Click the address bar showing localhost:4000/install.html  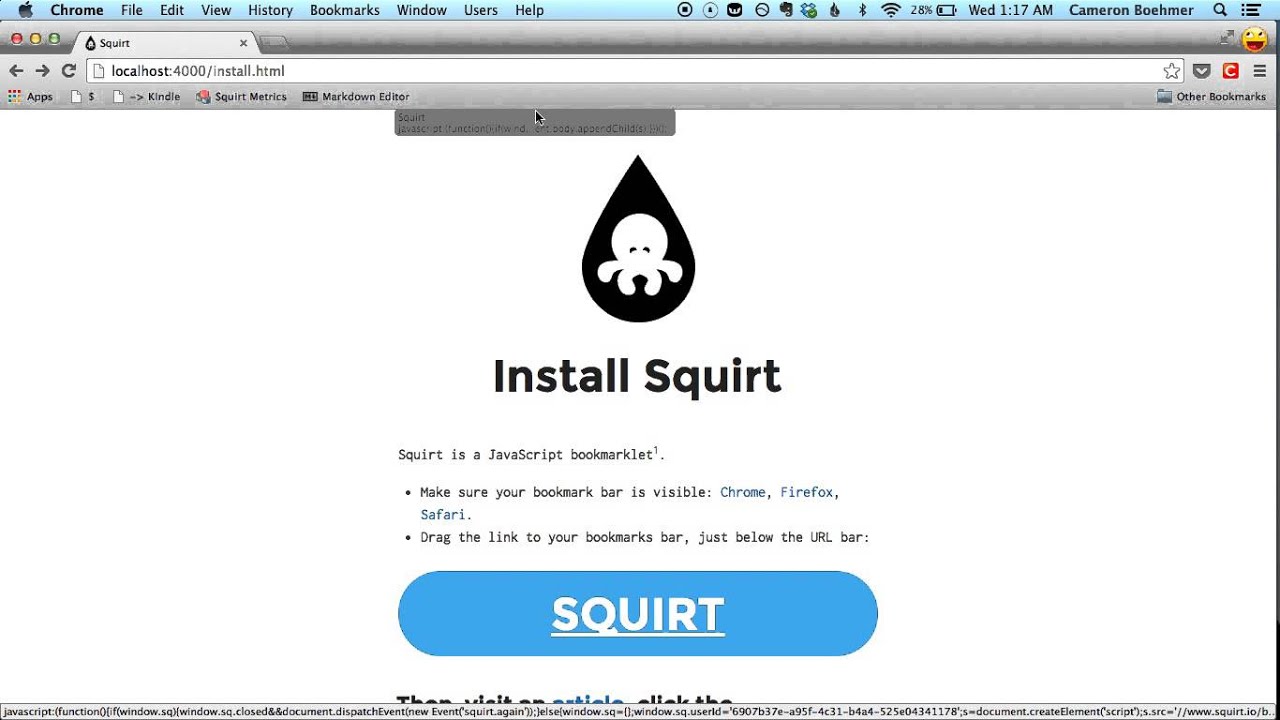(635, 71)
